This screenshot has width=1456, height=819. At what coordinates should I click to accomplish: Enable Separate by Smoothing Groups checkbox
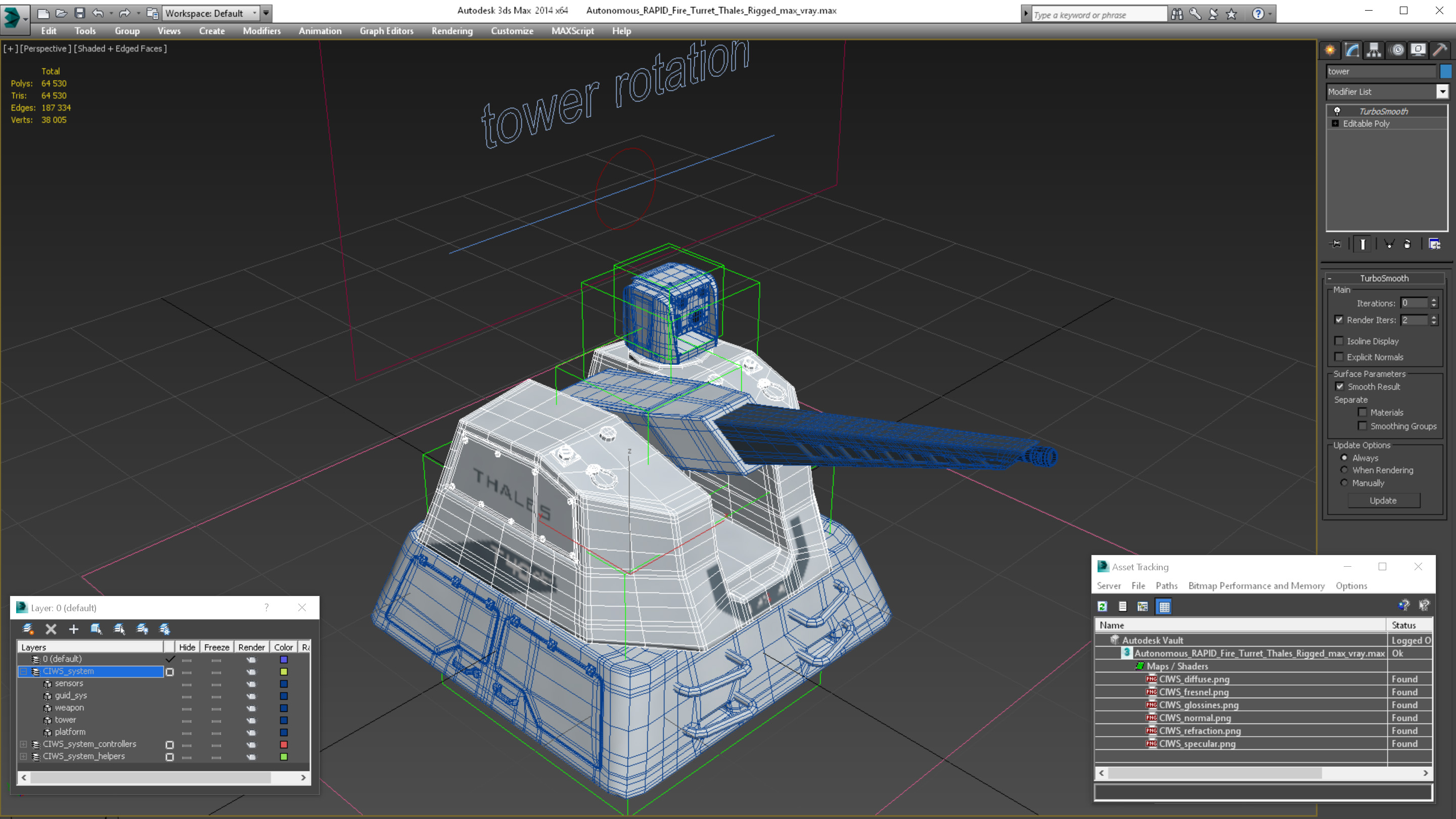coord(1362,426)
